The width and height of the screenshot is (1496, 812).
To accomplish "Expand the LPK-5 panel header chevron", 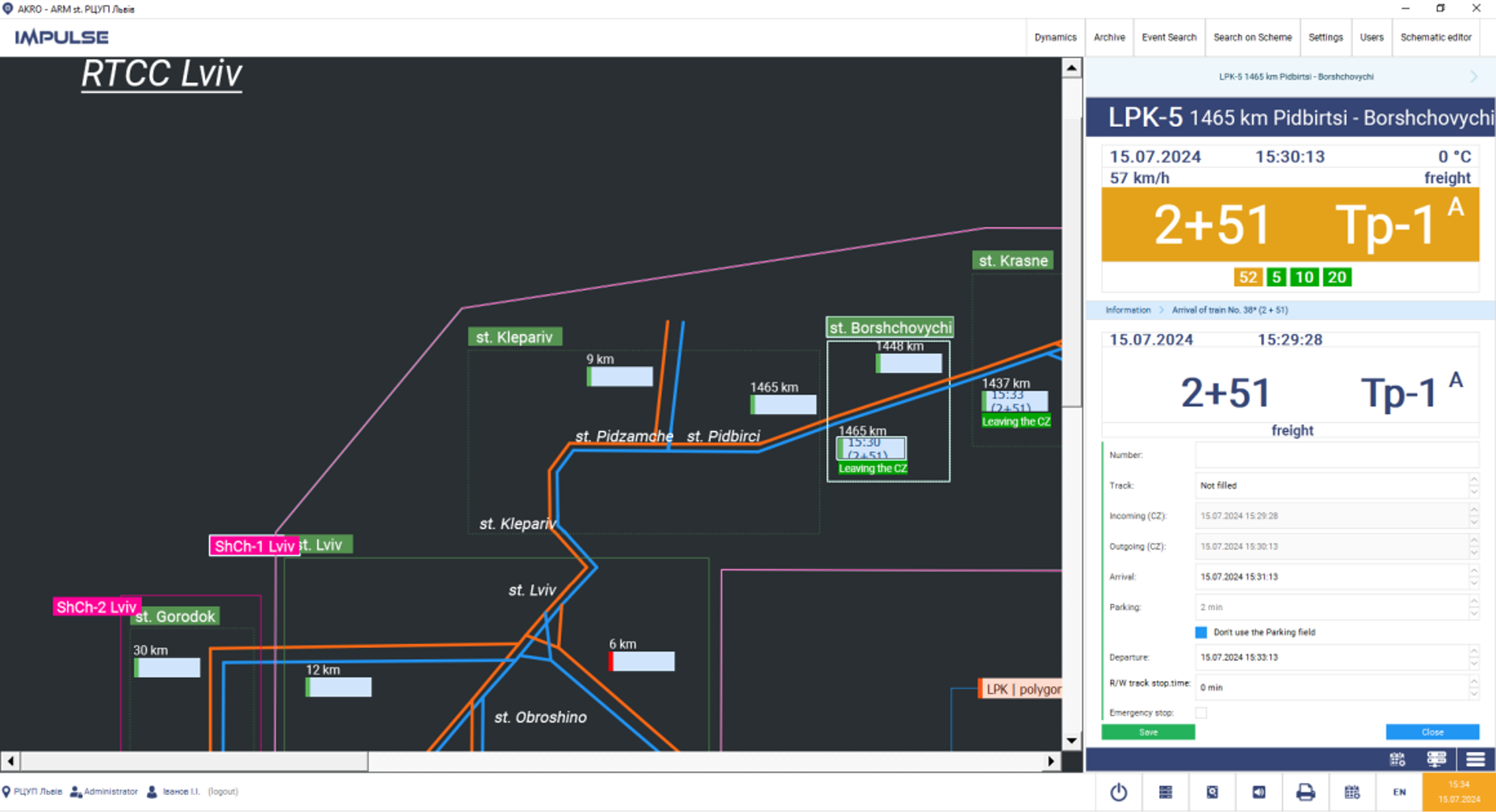I will [1473, 77].
